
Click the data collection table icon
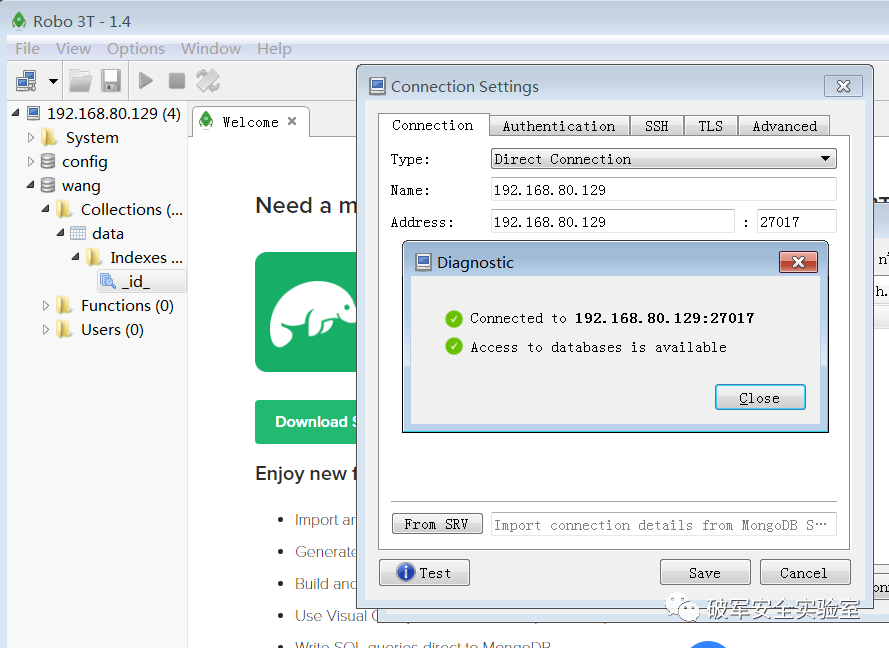click(x=78, y=234)
